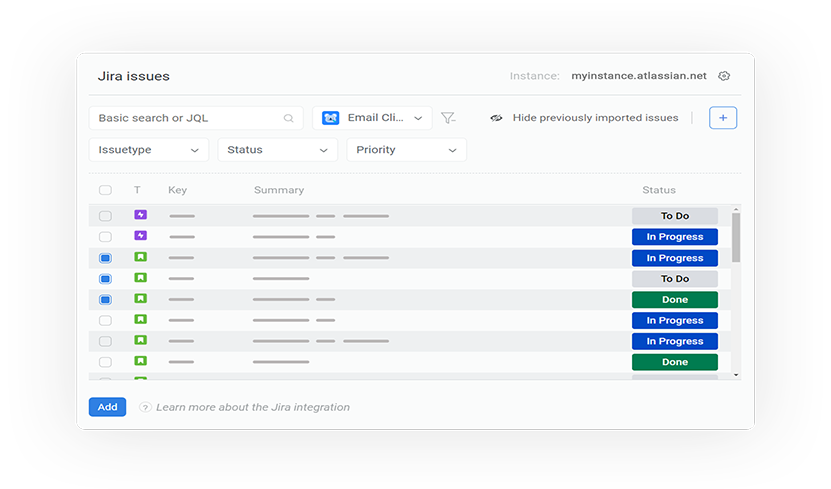Image resolution: width=831 pixels, height=489 pixels.
Task: Open Learn more about the Jira integration
Action: [253, 407]
